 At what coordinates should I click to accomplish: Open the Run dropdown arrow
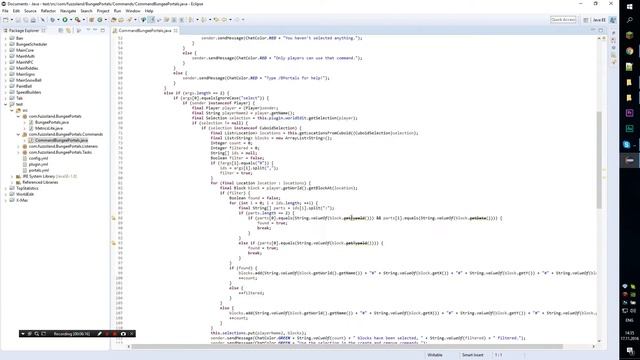(x=70, y=20)
